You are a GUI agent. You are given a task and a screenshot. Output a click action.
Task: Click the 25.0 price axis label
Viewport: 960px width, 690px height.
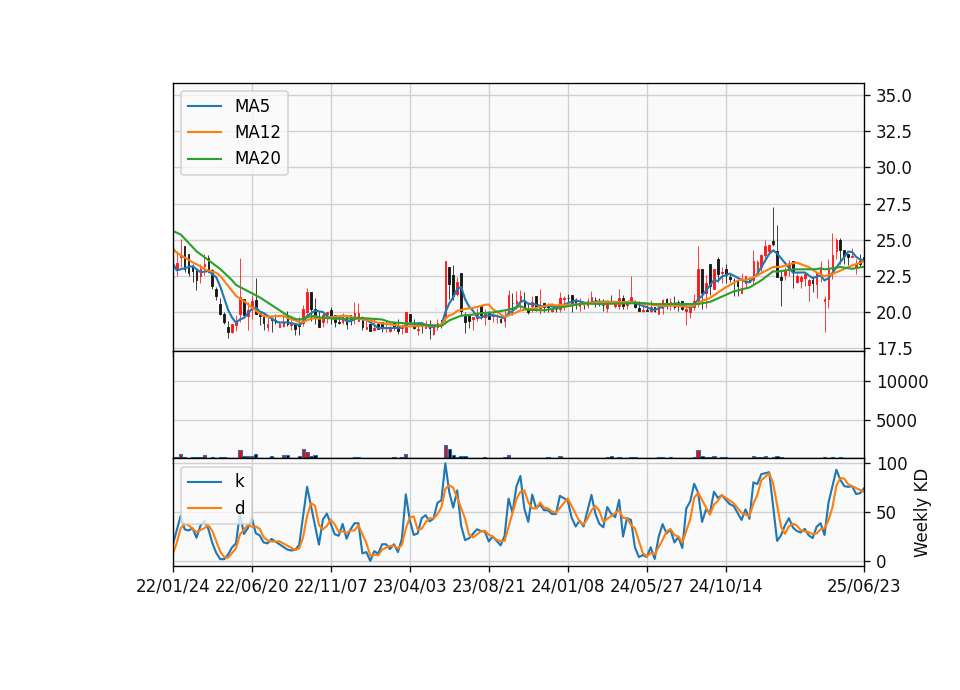pyautogui.click(x=894, y=241)
